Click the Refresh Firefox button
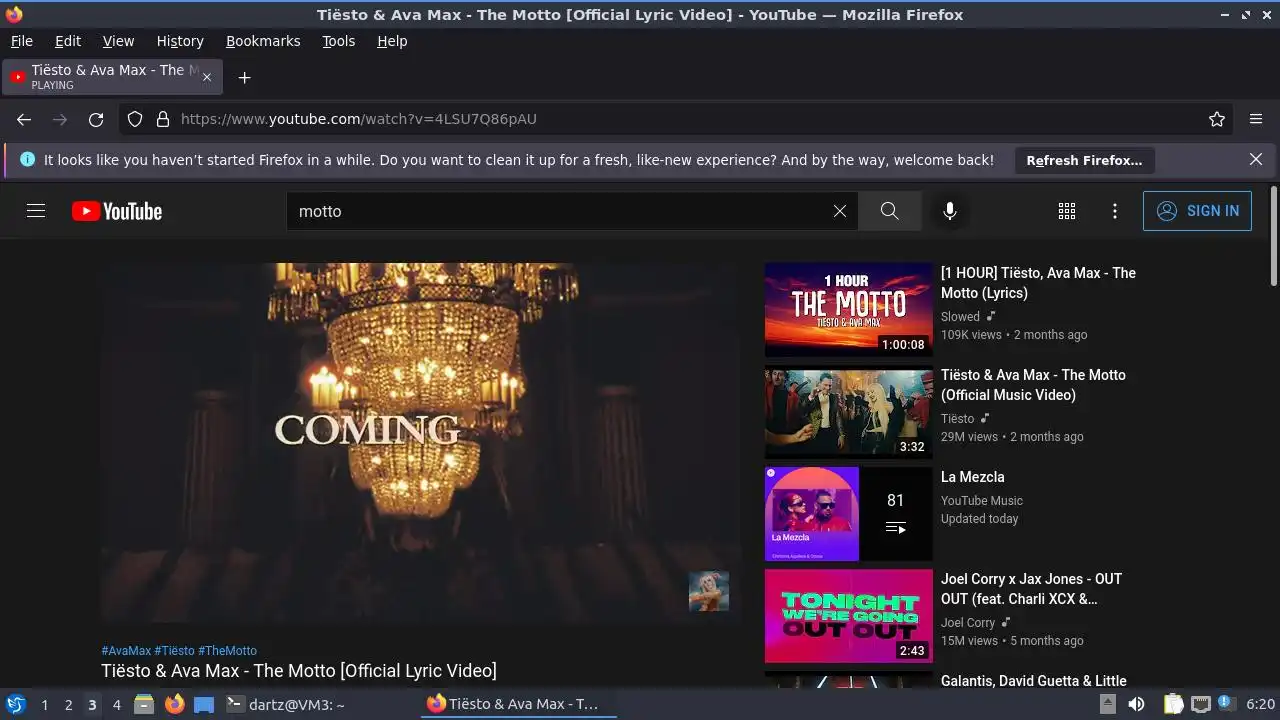This screenshot has height=720, width=1280. coord(1084,160)
